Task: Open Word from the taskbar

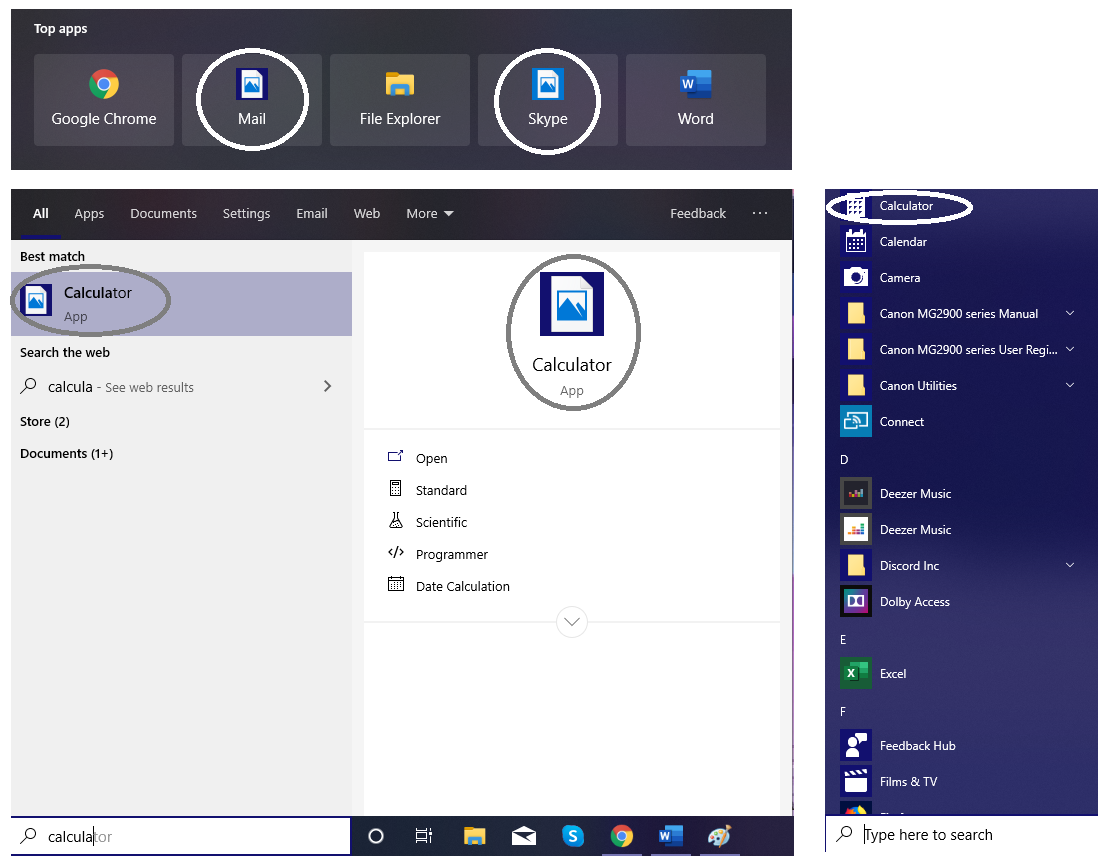Action: (670, 836)
